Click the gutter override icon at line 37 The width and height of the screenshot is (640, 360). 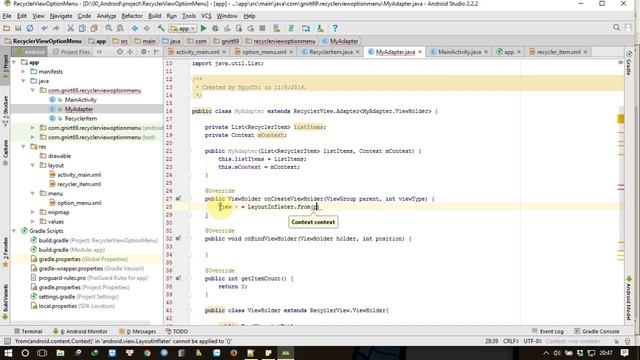coord(178,278)
